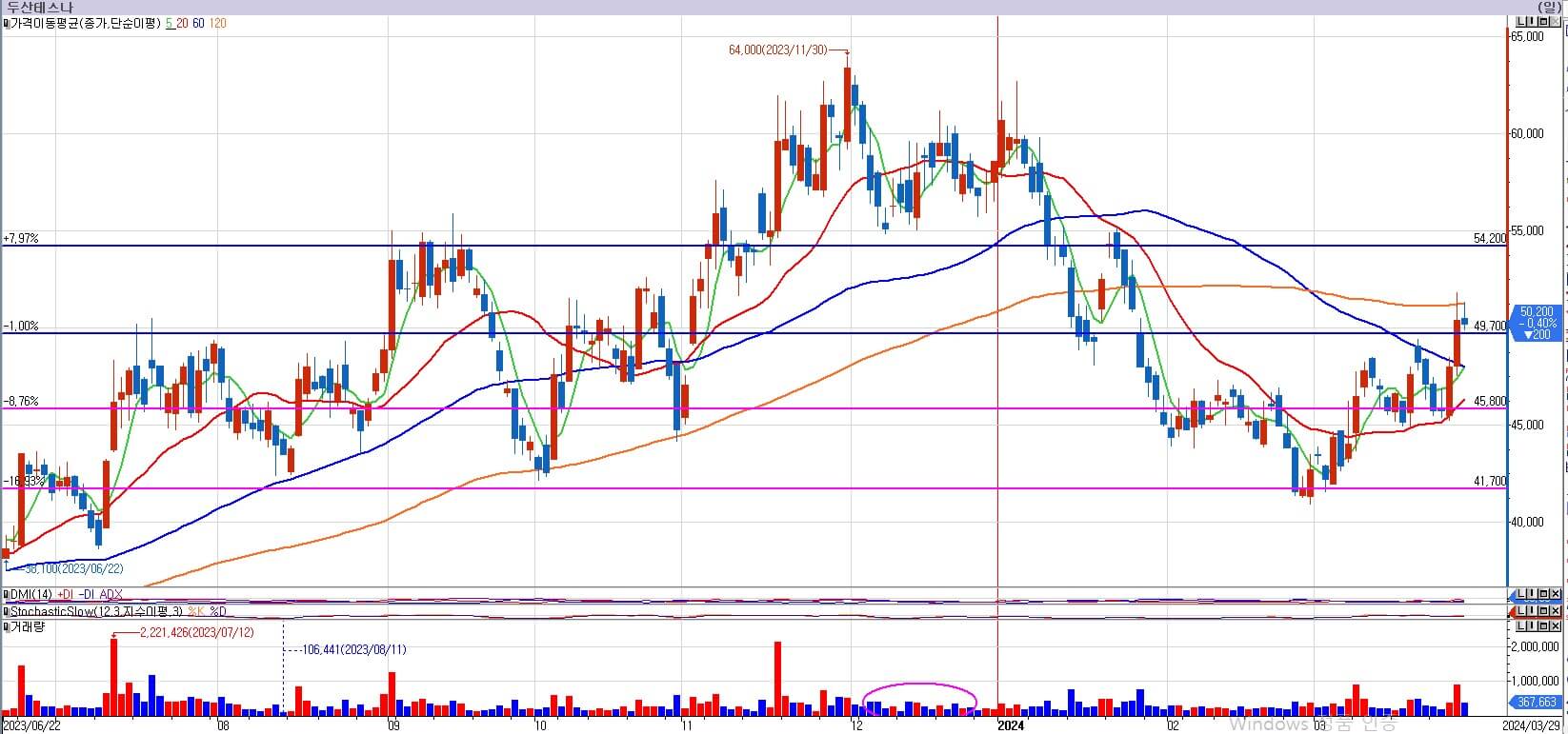Screen dimensions: 1568x734
Task: Click the 2,221,426(2023/07/12) max volume annotation
Action: 196,633
